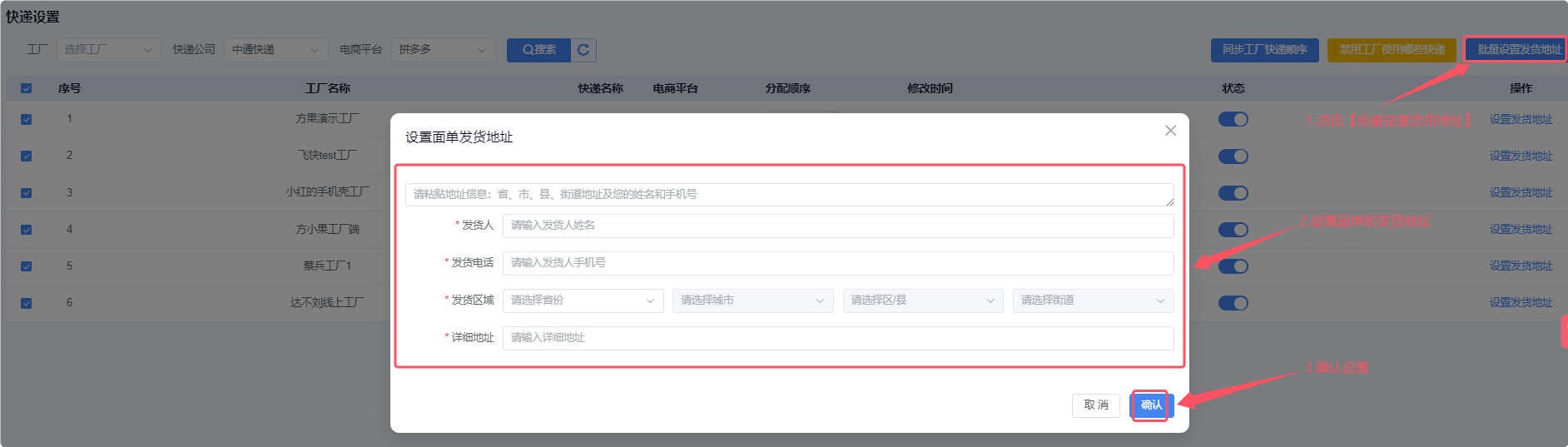Screen dimensions: 1568x447
Task: Click the 批量设置发货地址 button
Action: point(1518,50)
